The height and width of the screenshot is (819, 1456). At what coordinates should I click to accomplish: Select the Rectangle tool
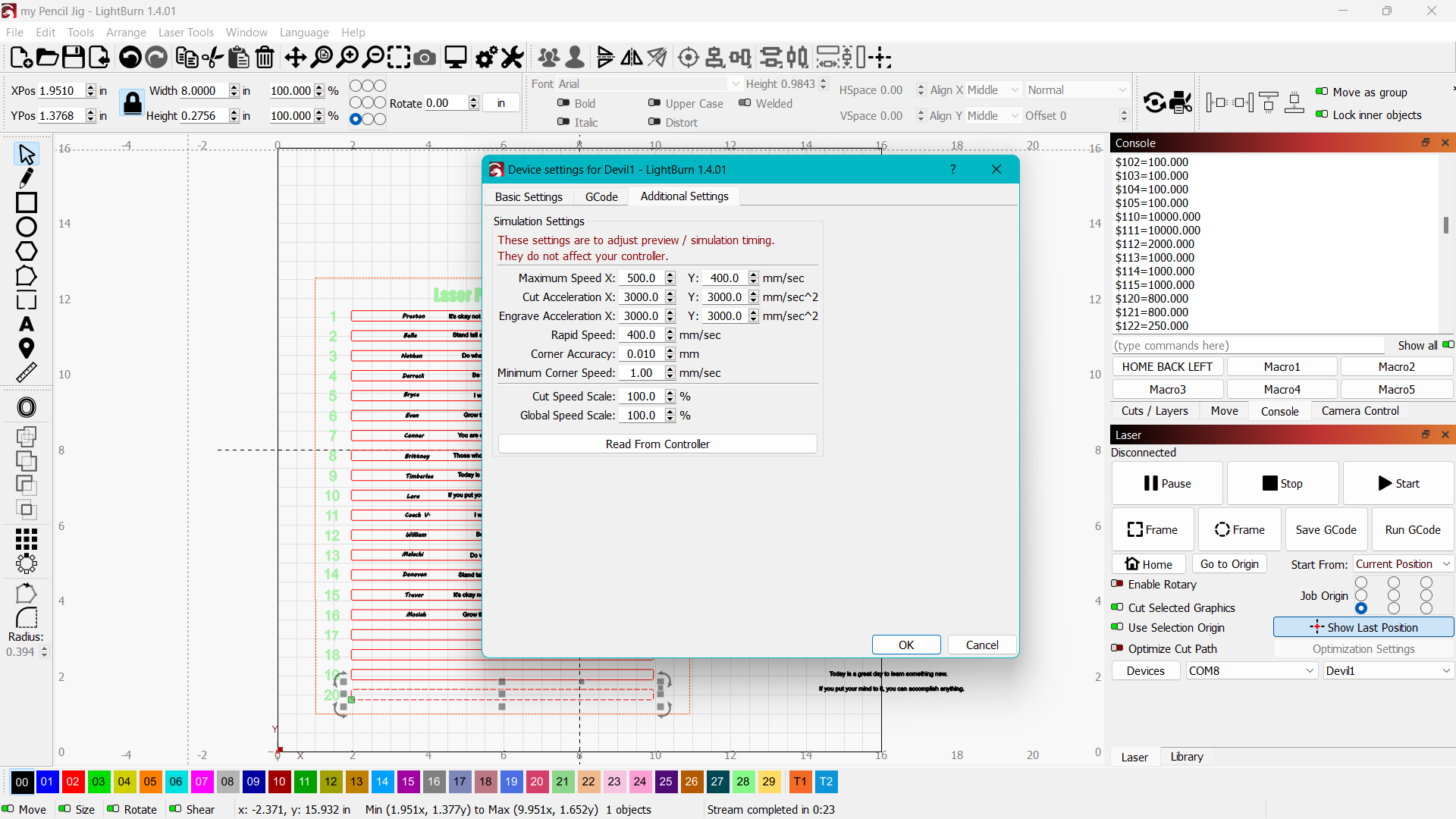point(27,202)
